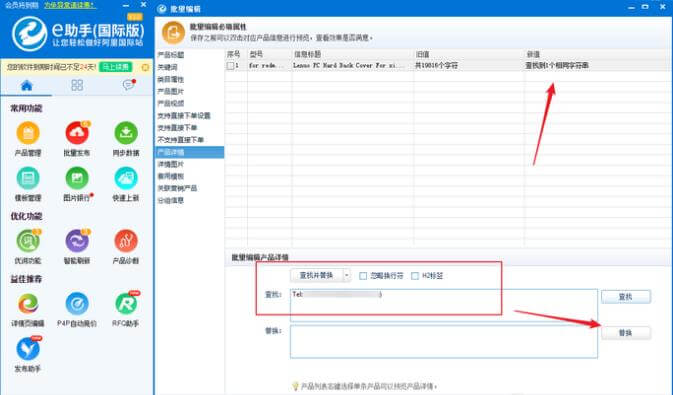The height and width of the screenshot is (395, 673).
Task: Launch 智能刷新 smart refresh icon
Action: [77, 241]
